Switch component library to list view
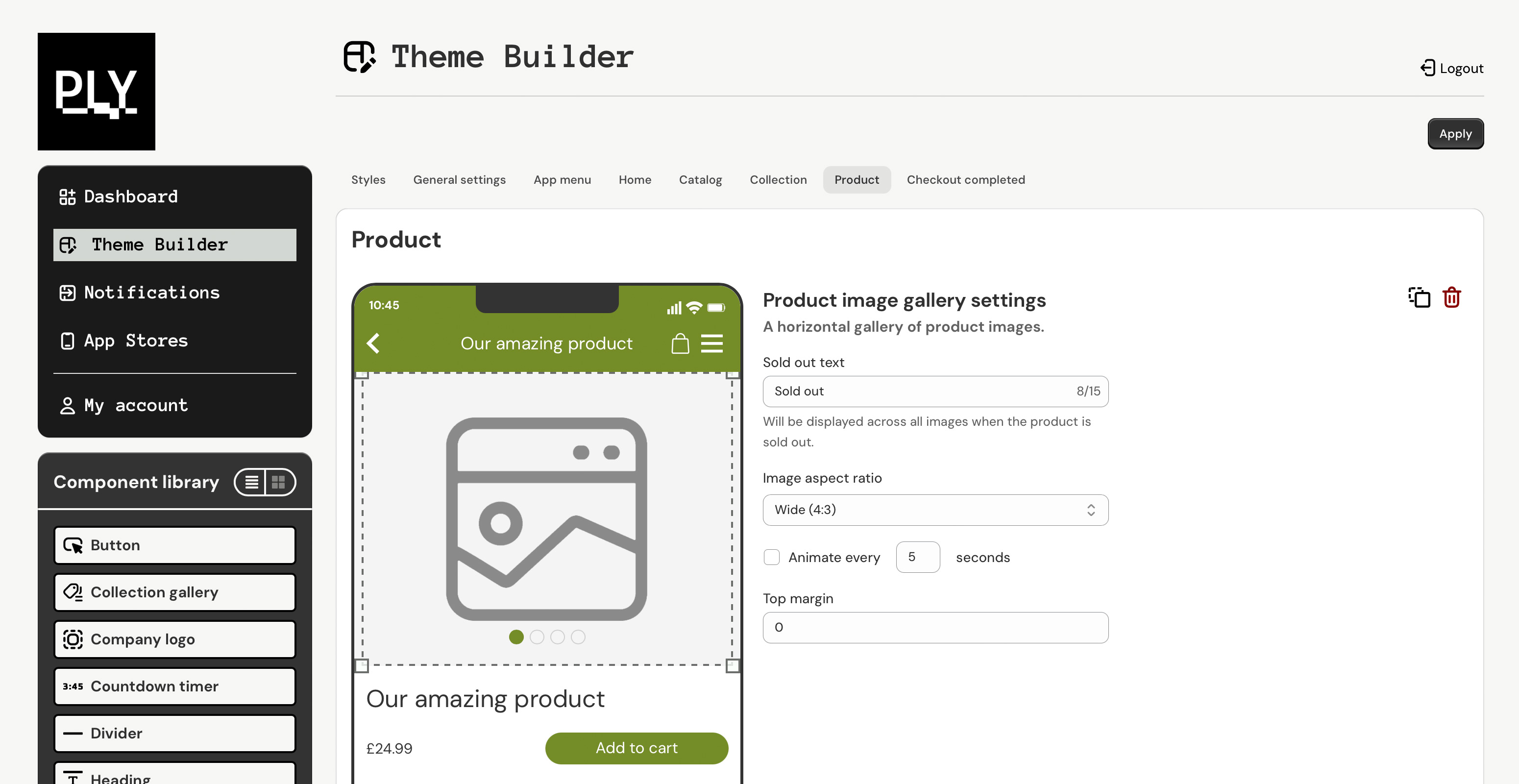This screenshot has width=1519, height=784. click(252, 482)
